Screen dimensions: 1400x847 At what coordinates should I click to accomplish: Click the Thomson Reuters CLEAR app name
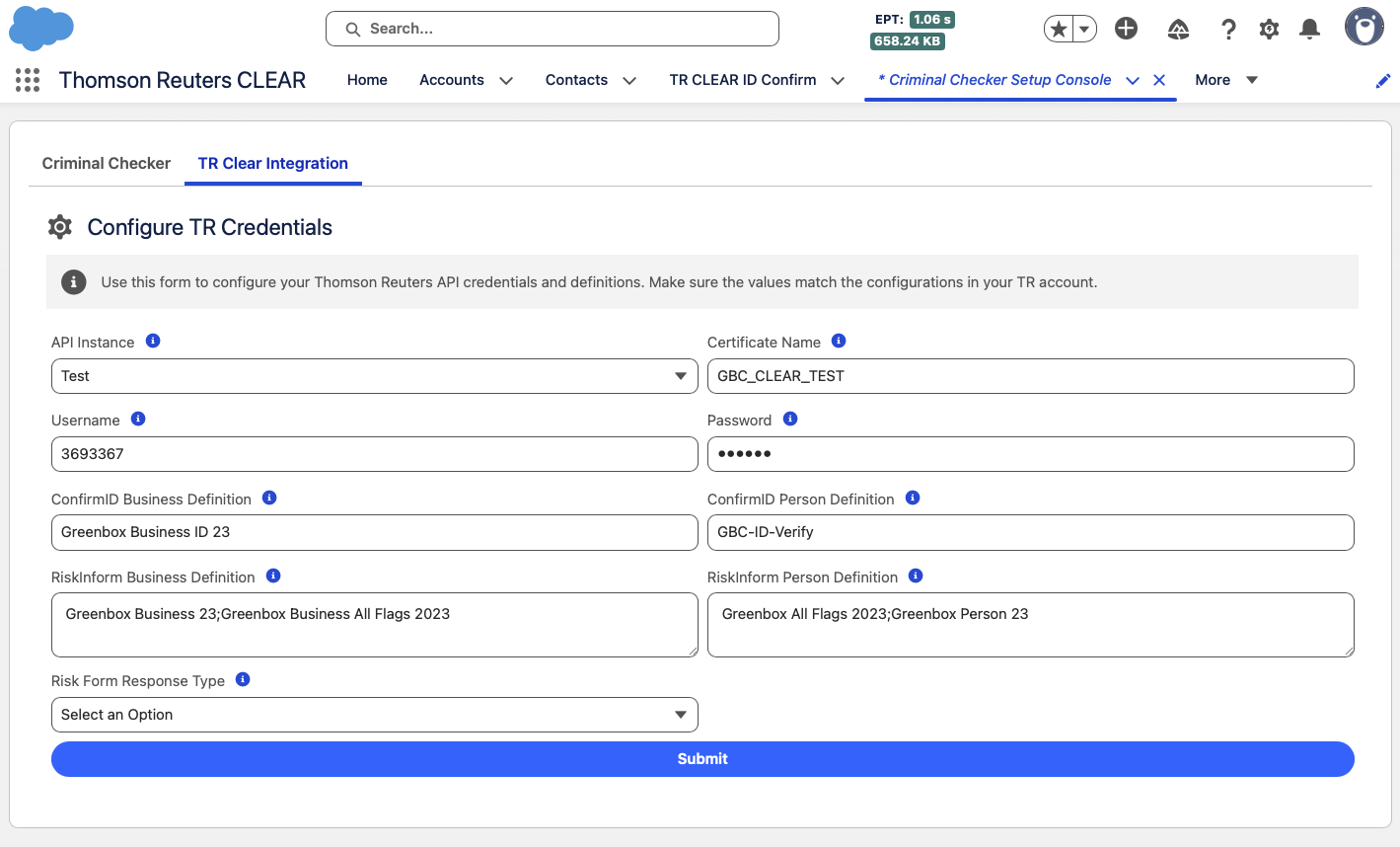point(183,80)
